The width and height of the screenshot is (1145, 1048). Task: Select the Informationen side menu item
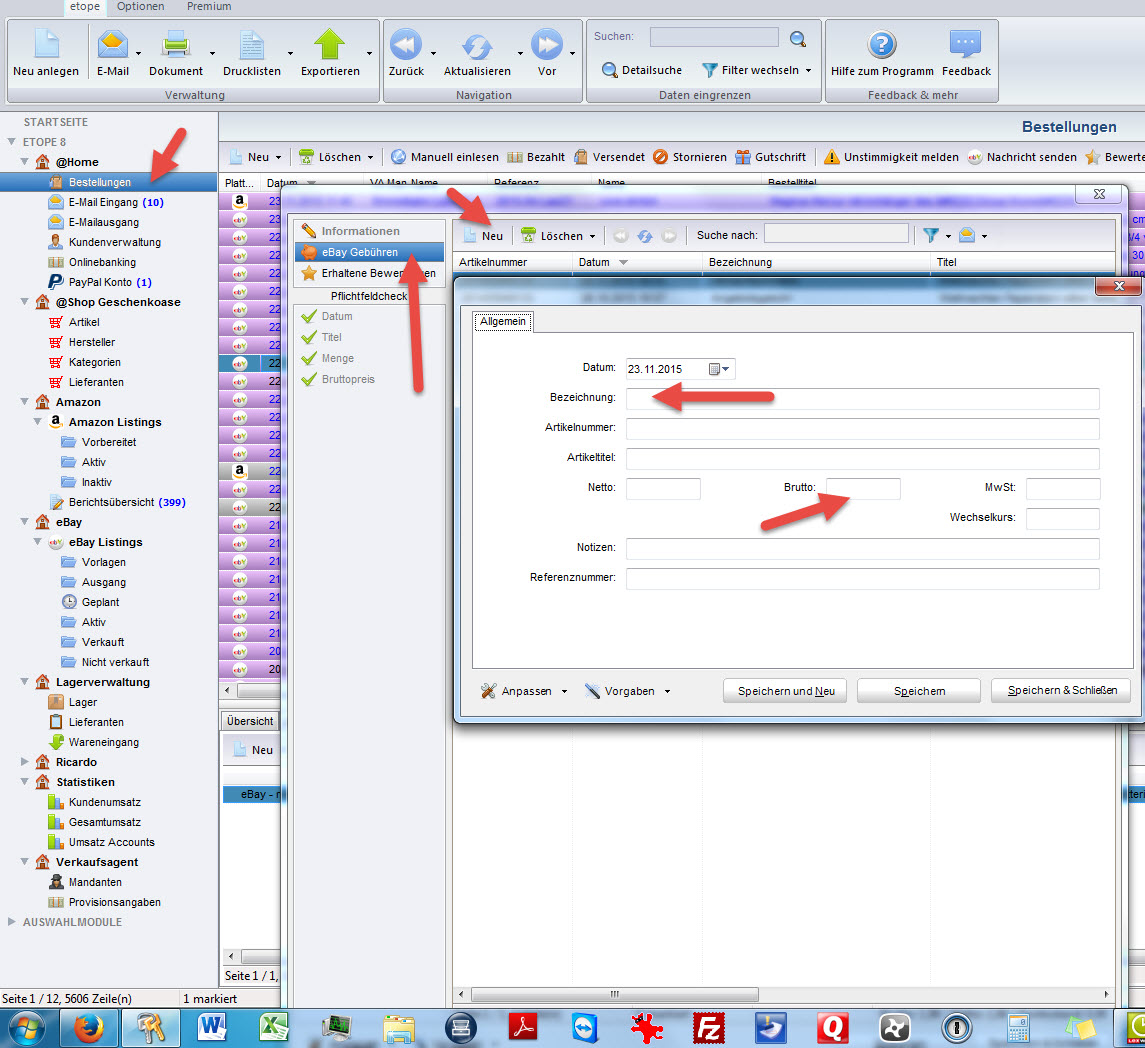(369, 231)
